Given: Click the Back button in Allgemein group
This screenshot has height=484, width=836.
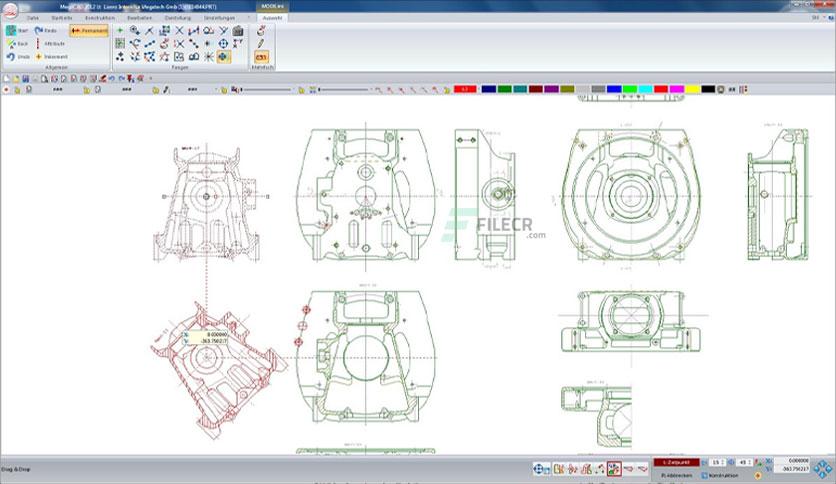Looking at the screenshot, I should [x=17, y=44].
